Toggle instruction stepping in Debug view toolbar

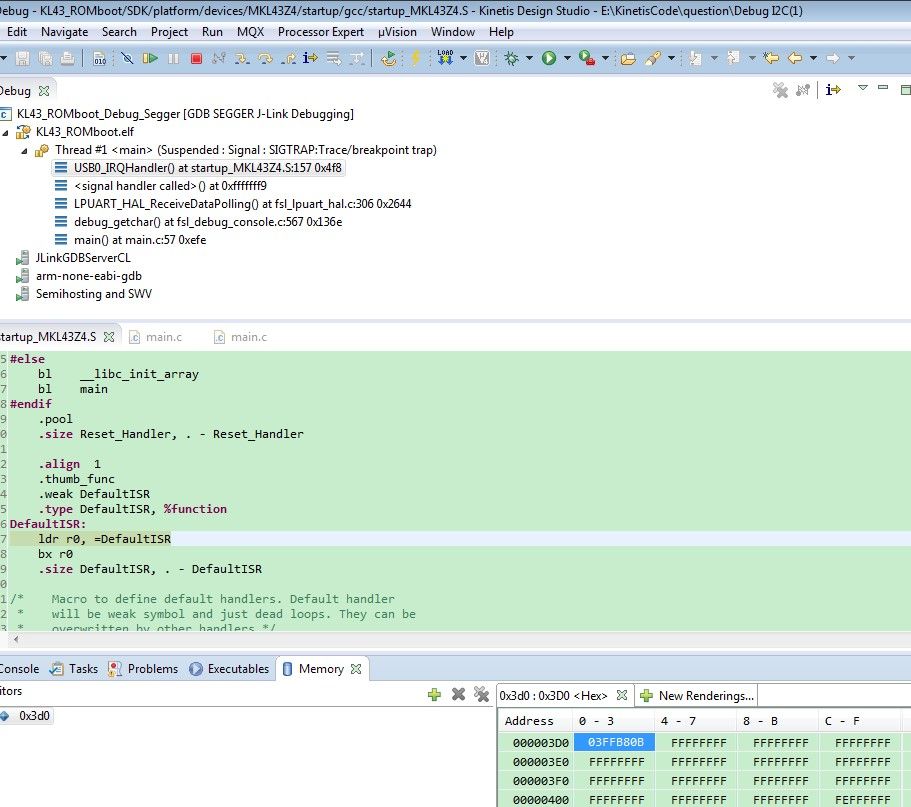(832, 90)
